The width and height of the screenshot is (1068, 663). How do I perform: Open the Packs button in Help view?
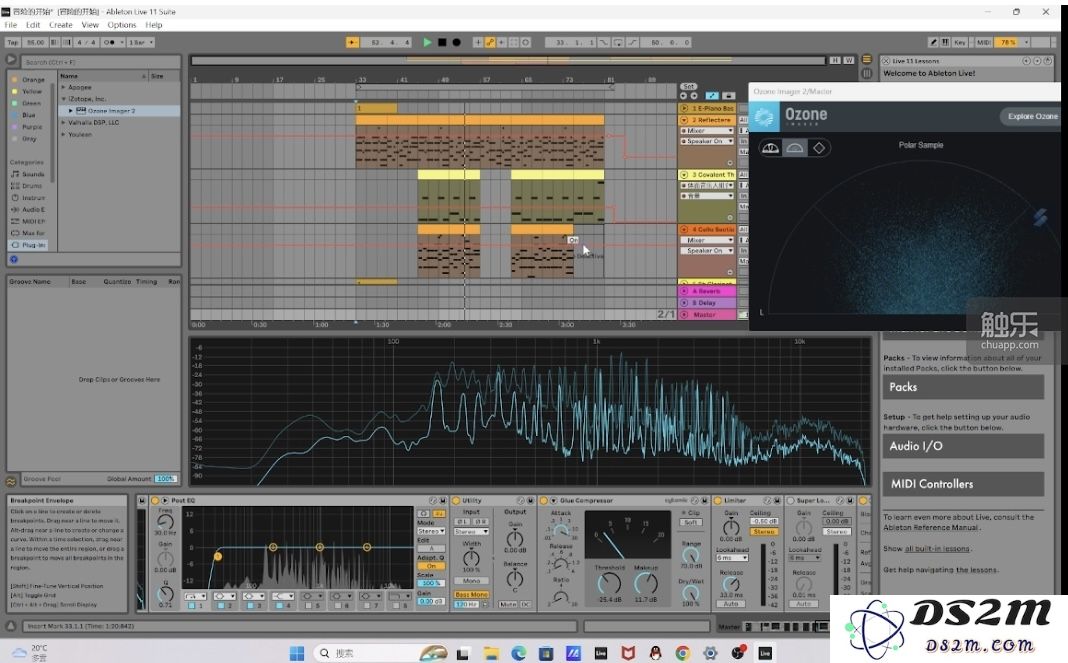pyautogui.click(x=962, y=387)
